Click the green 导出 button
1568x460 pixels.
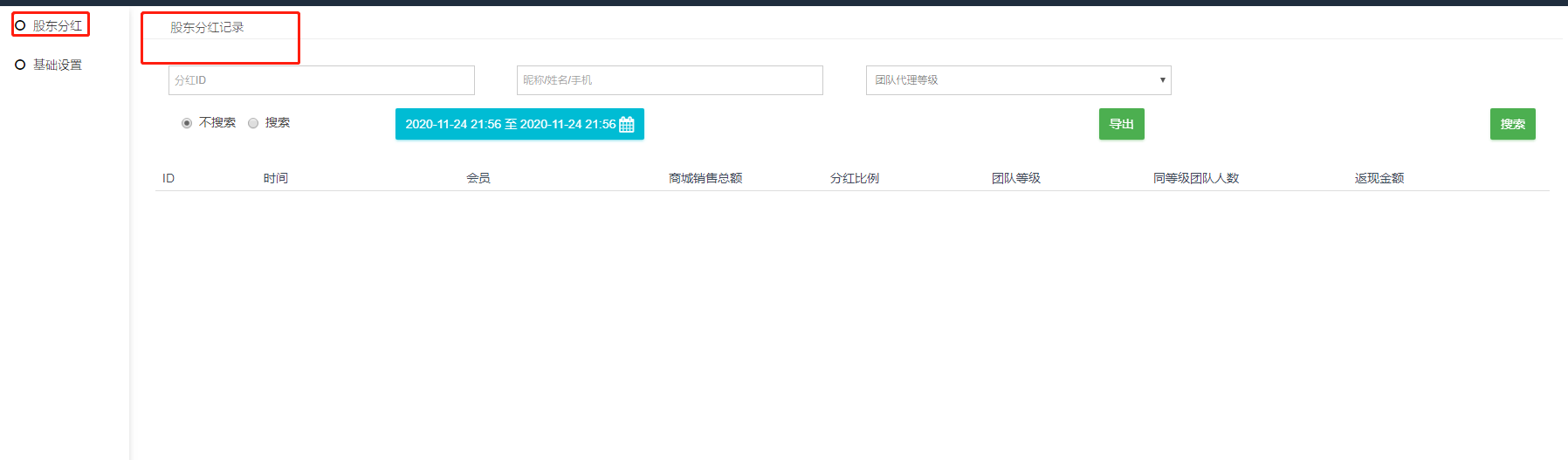pos(1122,124)
